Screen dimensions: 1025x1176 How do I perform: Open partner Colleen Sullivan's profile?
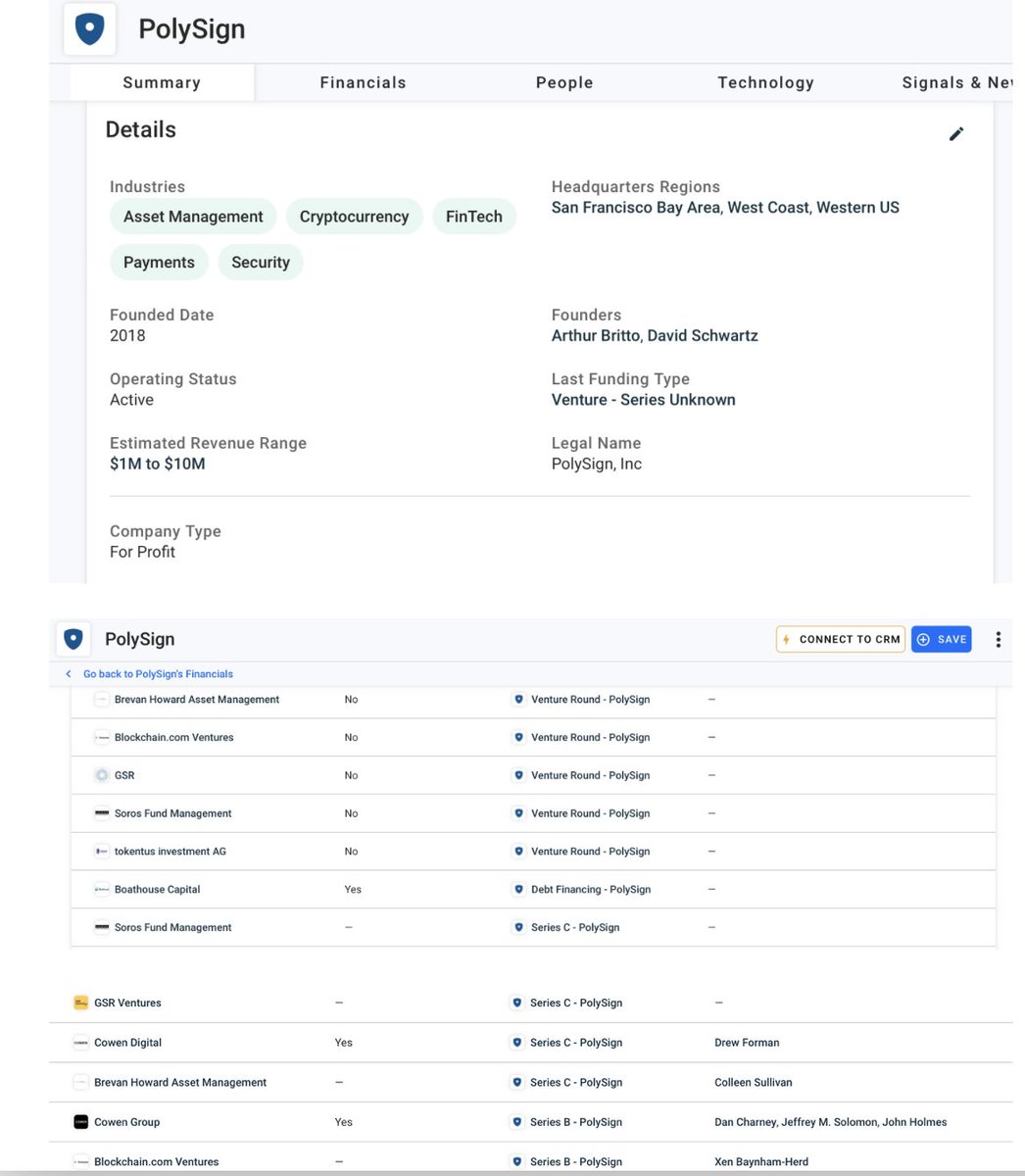pos(754,1083)
